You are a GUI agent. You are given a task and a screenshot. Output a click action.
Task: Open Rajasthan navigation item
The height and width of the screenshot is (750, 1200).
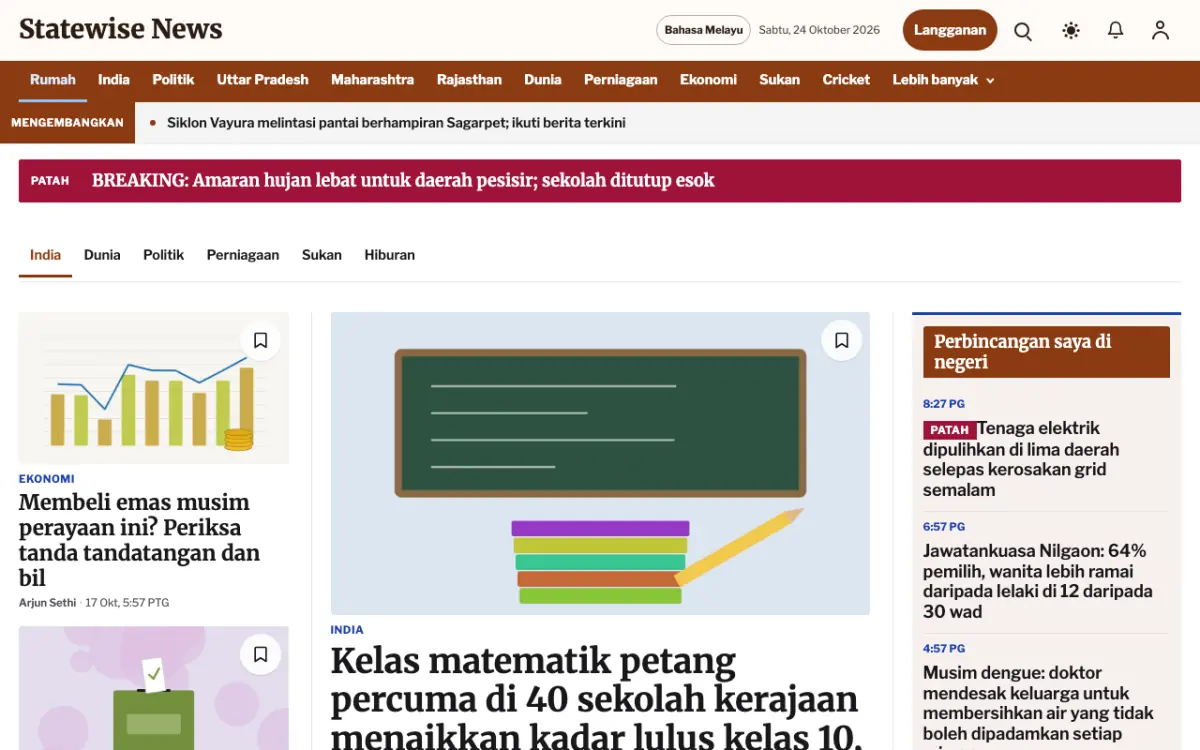pos(469,80)
